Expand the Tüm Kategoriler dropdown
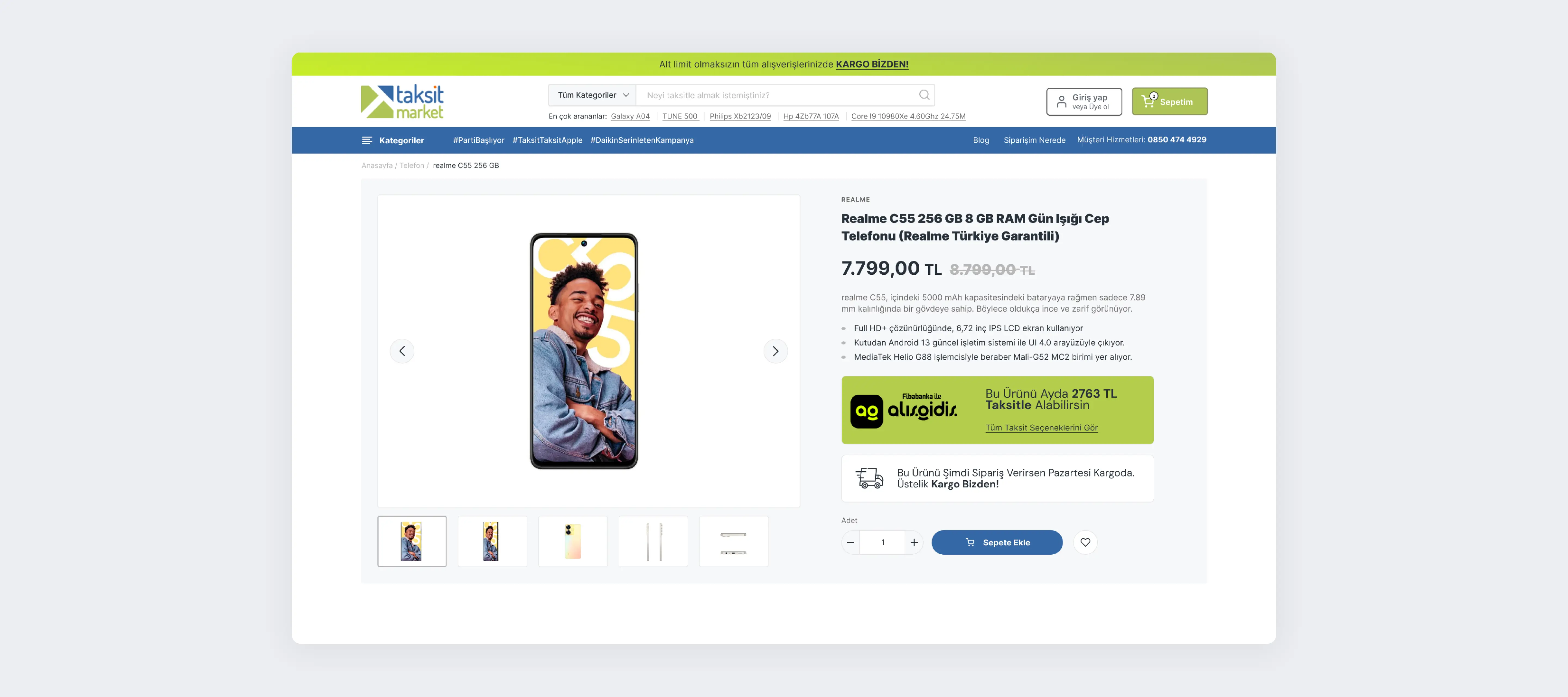This screenshot has width=1568, height=697. pyautogui.click(x=592, y=95)
